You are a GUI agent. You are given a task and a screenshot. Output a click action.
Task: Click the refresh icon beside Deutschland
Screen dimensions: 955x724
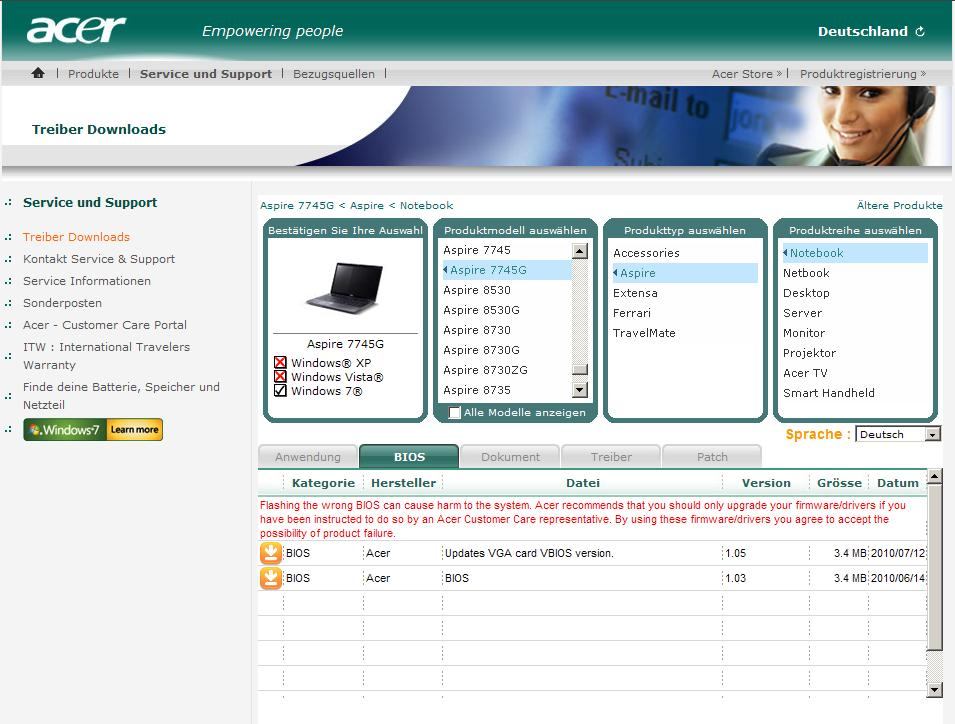920,31
